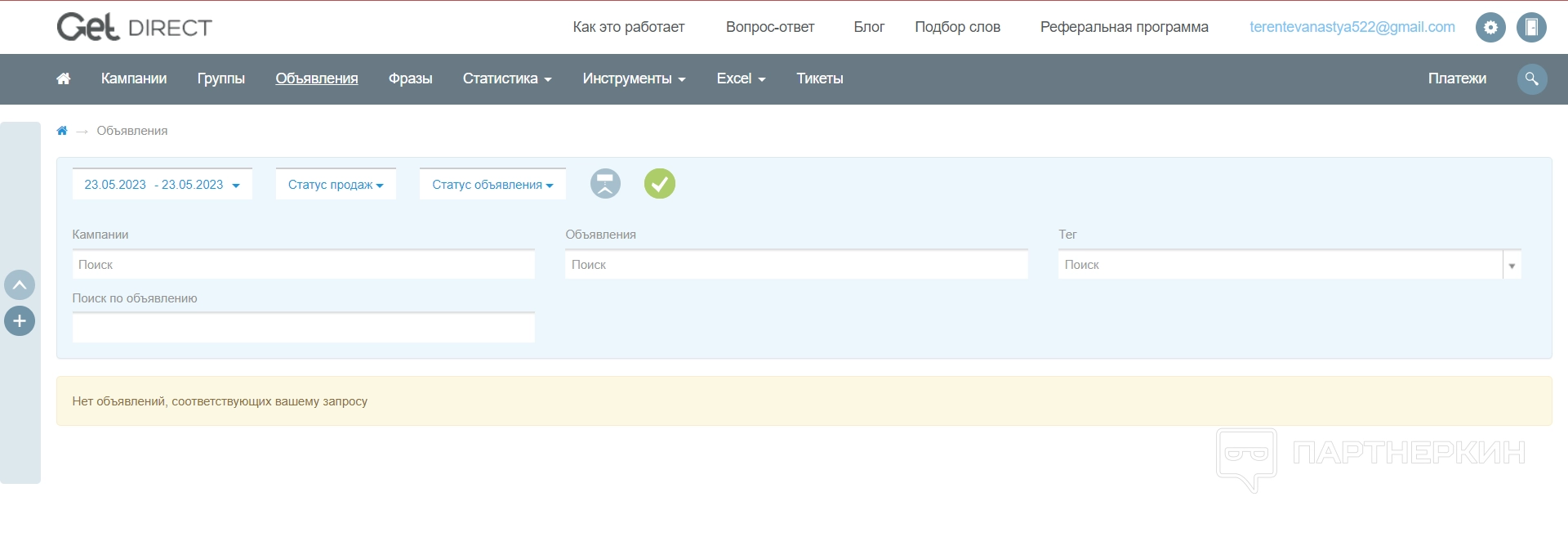Open the Excel menu dropdown
This screenshot has width=1568, height=537.
[741, 78]
